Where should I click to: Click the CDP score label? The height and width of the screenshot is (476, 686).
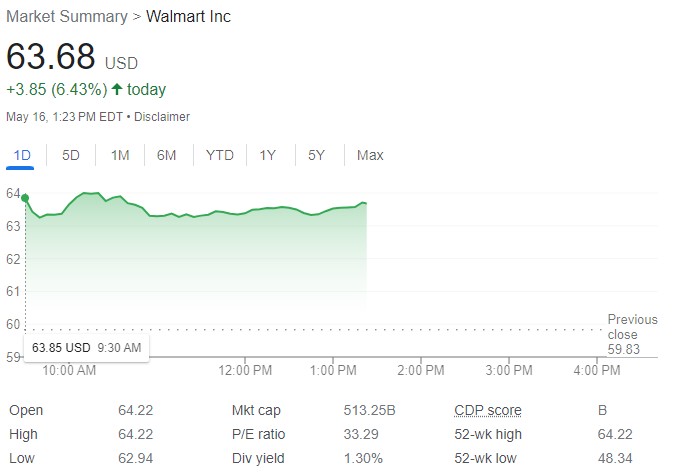(x=487, y=410)
